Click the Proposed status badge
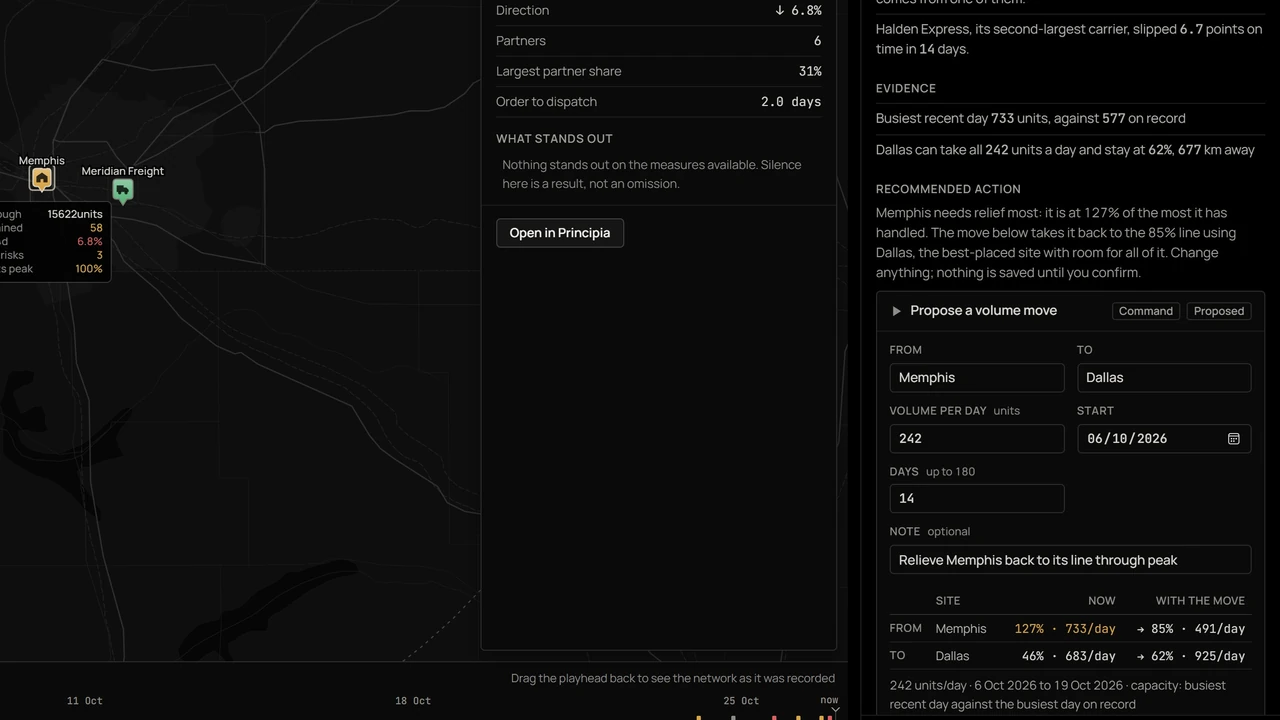The height and width of the screenshot is (720, 1280). (x=1219, y=311)
